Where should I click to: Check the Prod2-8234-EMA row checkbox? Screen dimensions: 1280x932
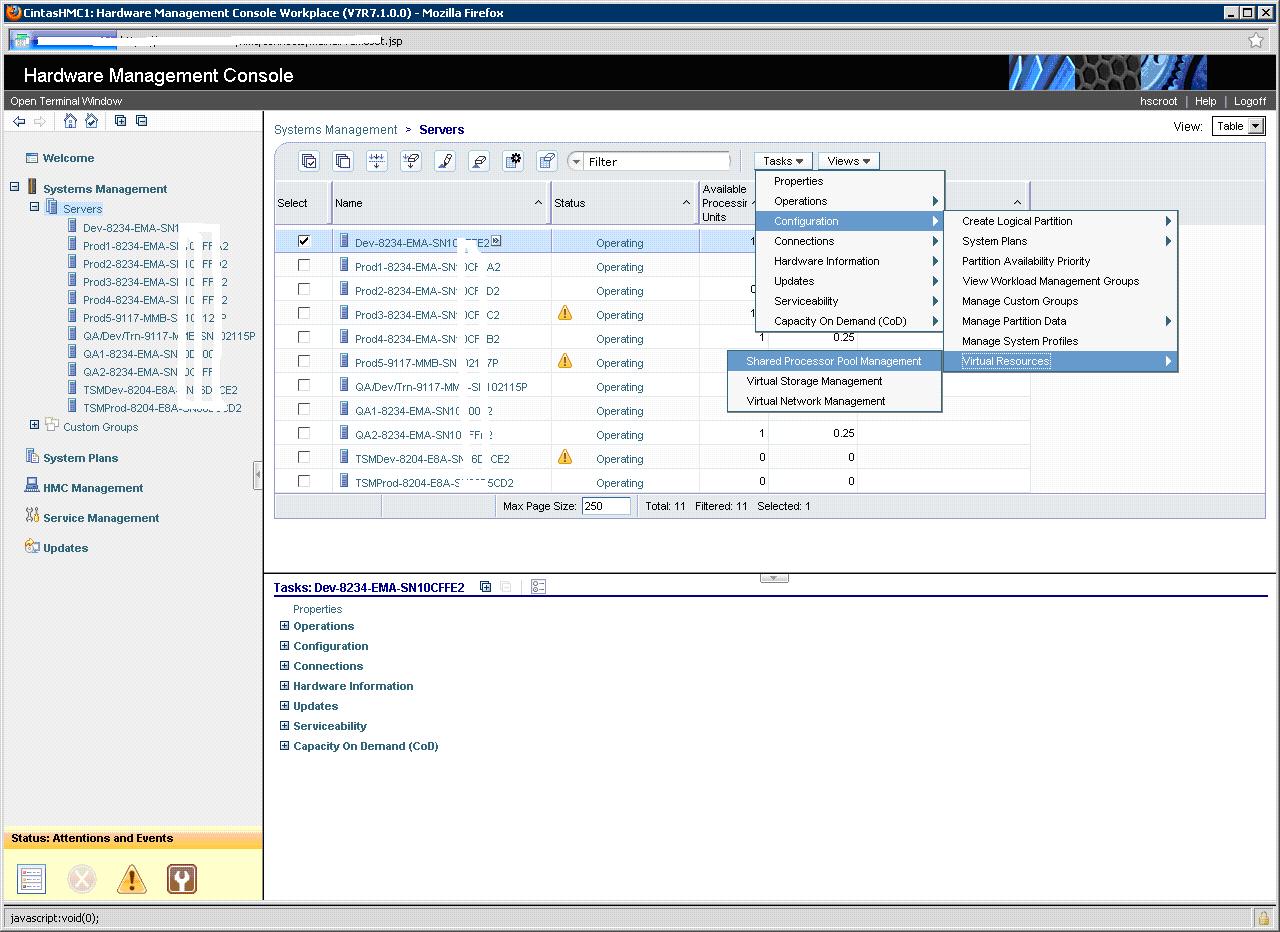coord(304,290)
